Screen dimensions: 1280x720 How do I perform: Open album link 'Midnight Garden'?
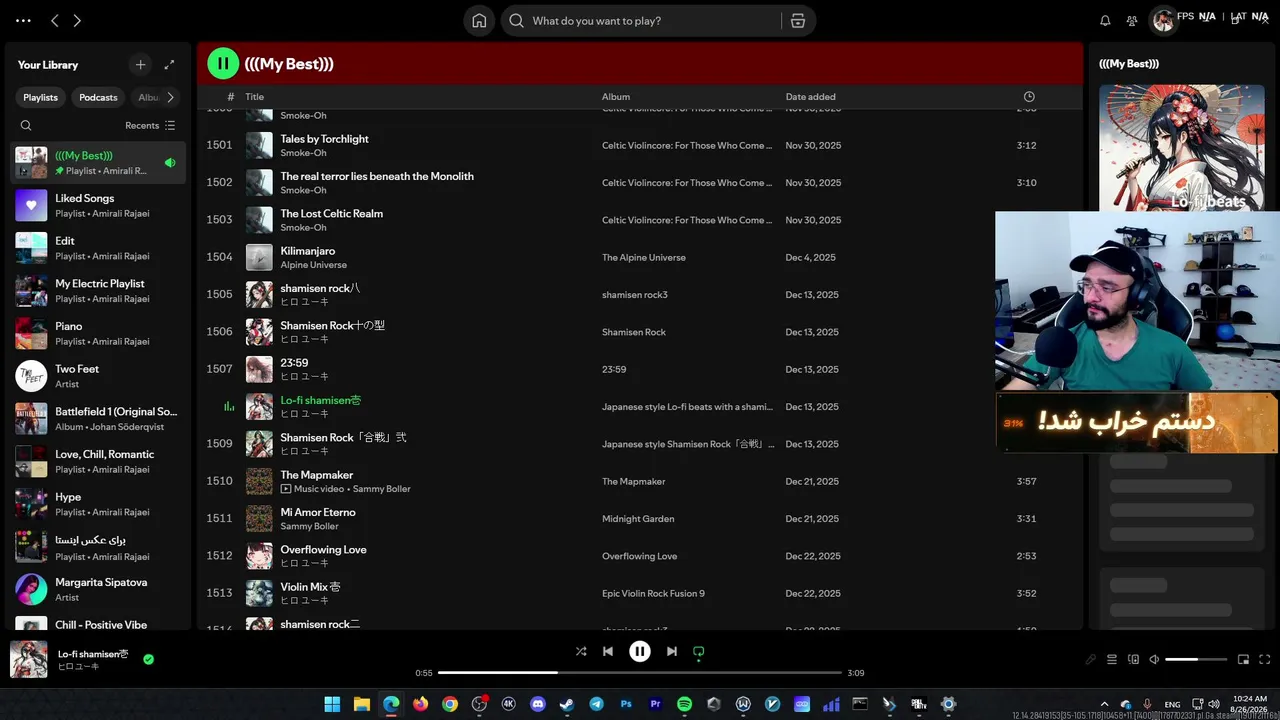pyautogui.click(x=638, y=519)
